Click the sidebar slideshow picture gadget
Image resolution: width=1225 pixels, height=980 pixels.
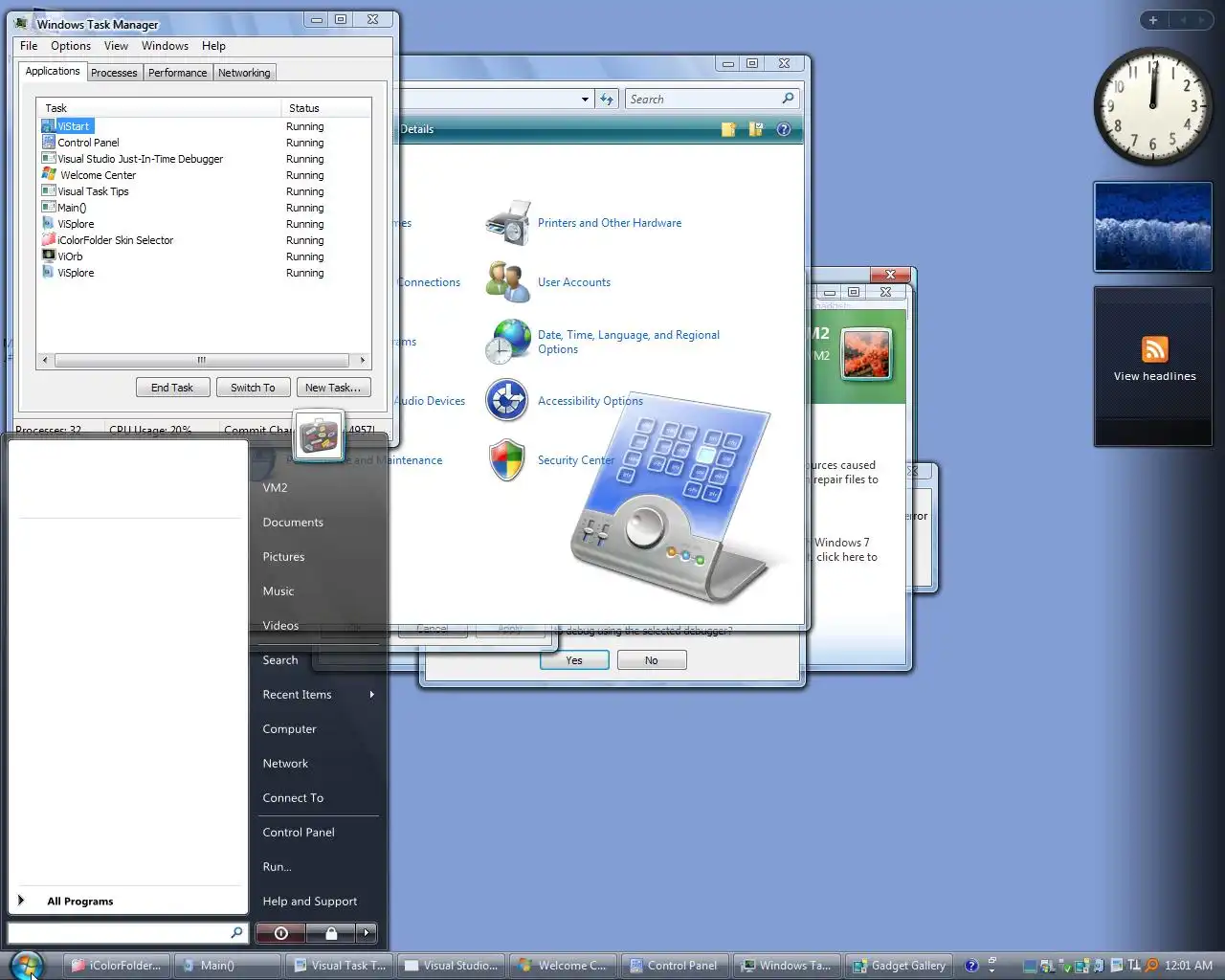(x=1152, y=227)
